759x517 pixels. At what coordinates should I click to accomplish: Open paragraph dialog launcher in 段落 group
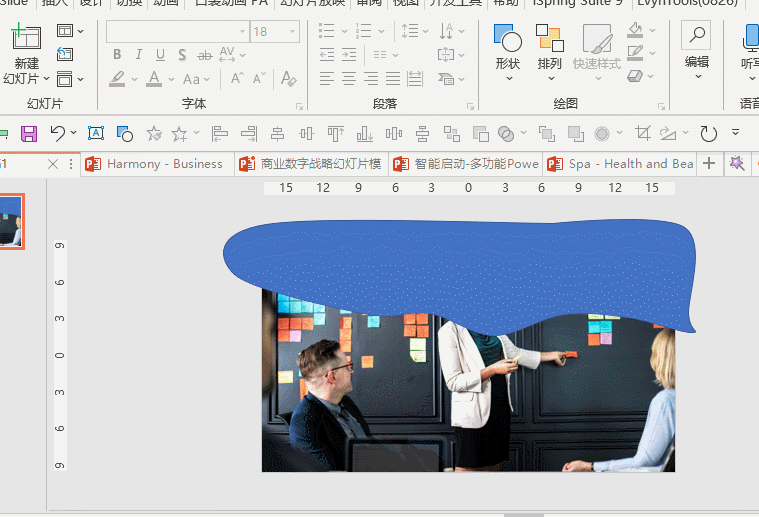pyautogui.click(x=470, y=106)
